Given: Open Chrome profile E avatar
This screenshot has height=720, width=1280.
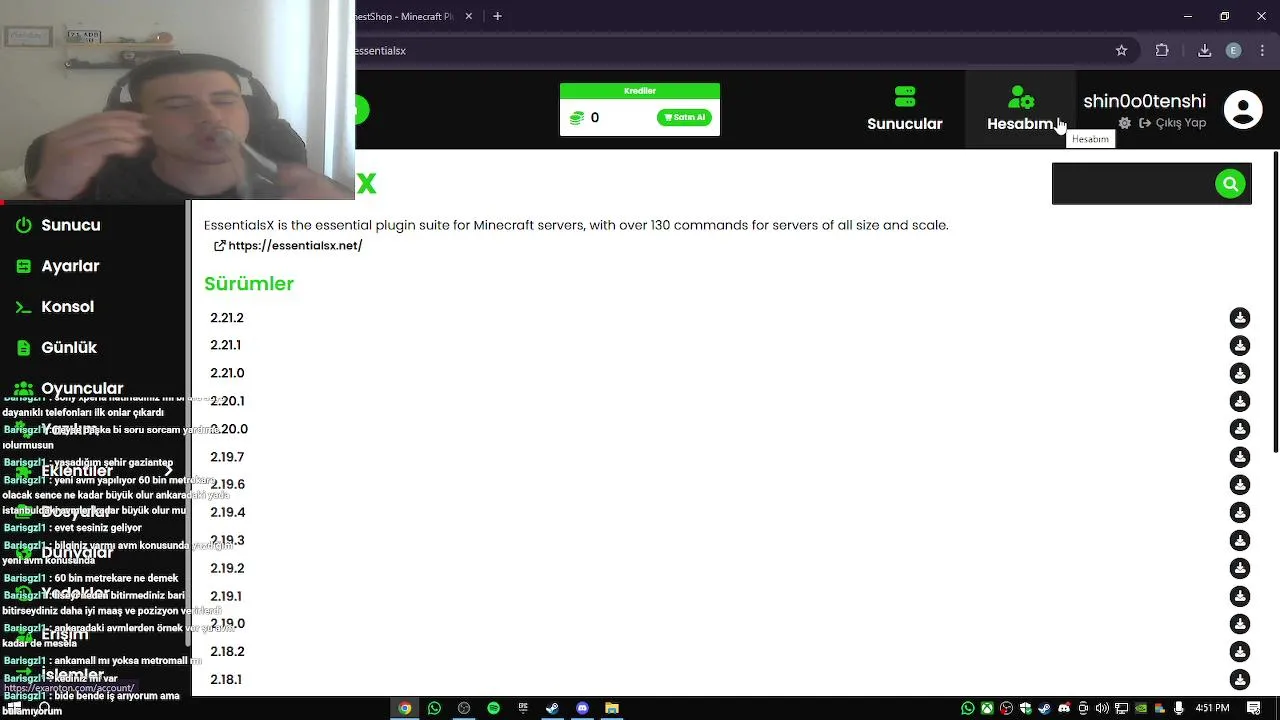Looking at the screenshot, I should coord(1234,50).
